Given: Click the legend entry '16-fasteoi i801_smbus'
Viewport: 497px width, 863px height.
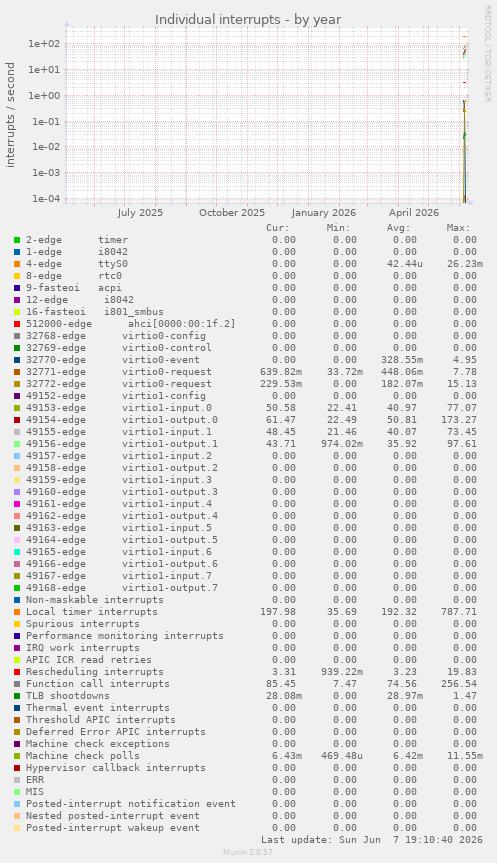Looking at the screenshot, I should pyautogui.click(x=95, y=312).
